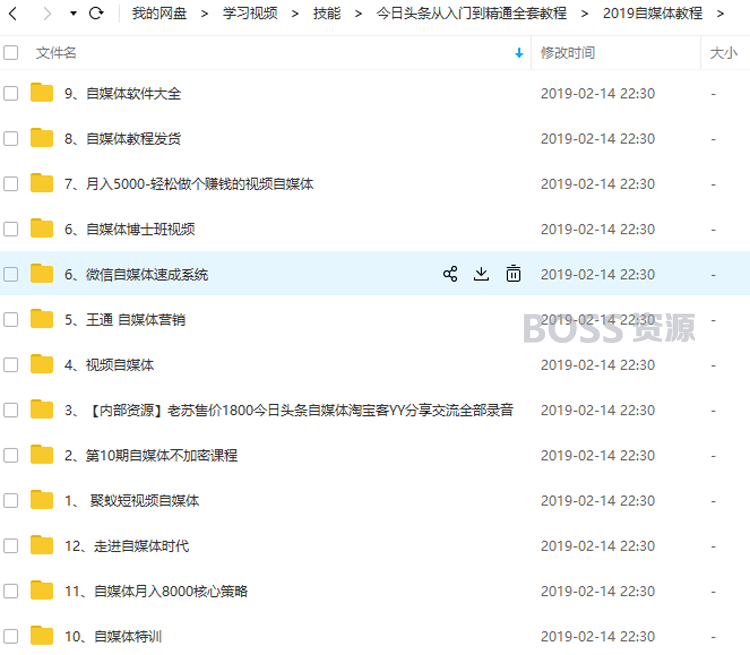
Task: Click folder icon of 2、第10期自媒体不加密课程
Action: coord(42,455)
